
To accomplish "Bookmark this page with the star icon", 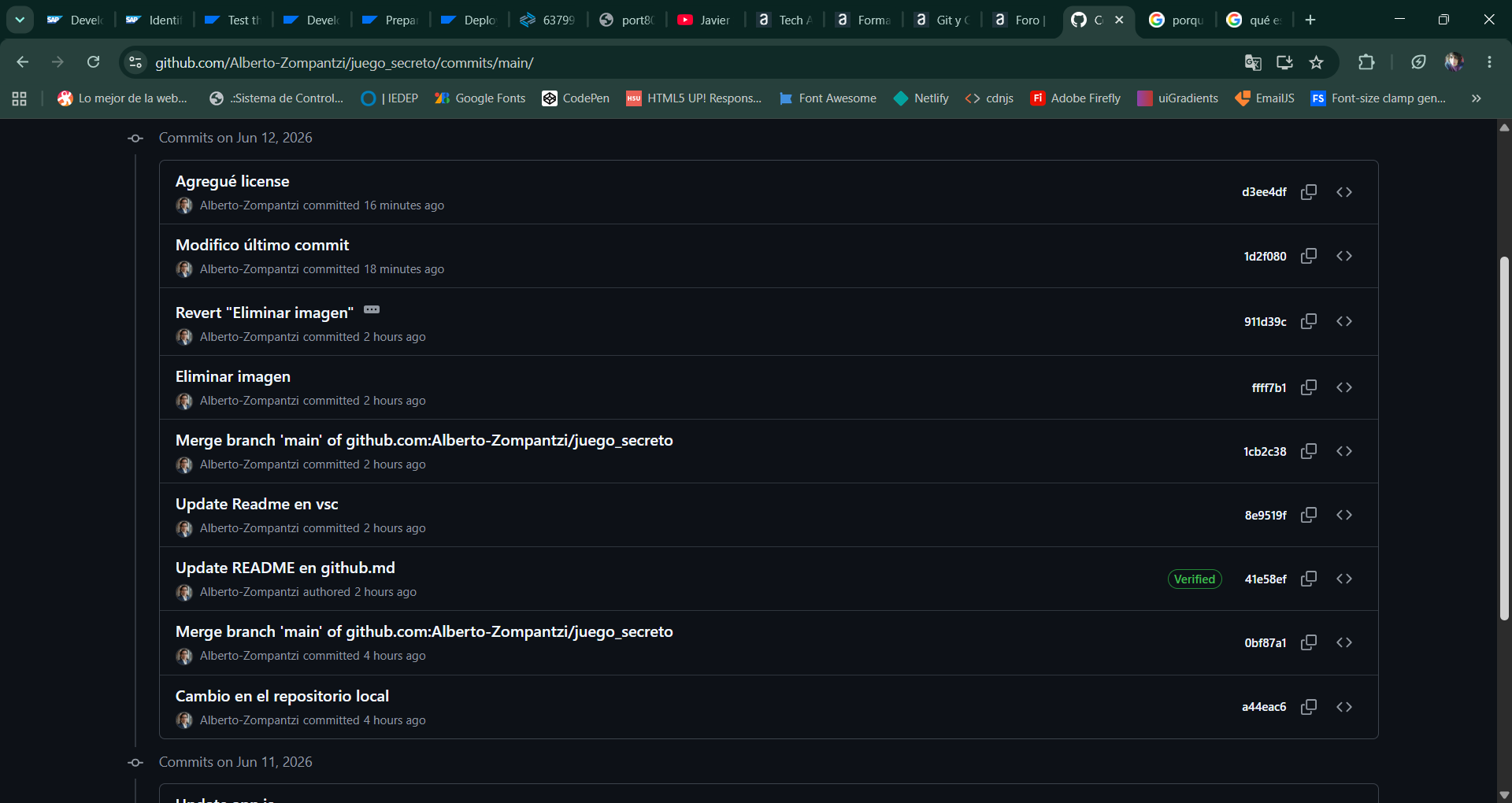I will tap(1316, 62).
